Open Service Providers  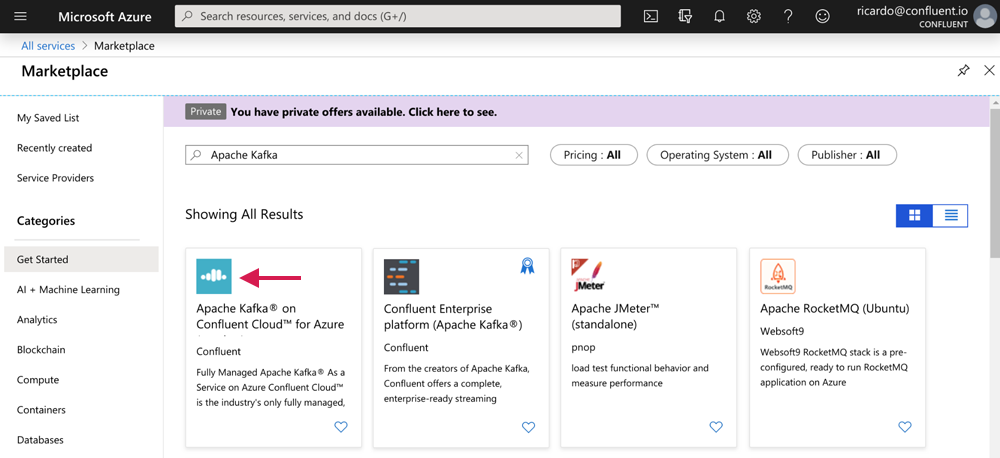(x=55, y=178)
